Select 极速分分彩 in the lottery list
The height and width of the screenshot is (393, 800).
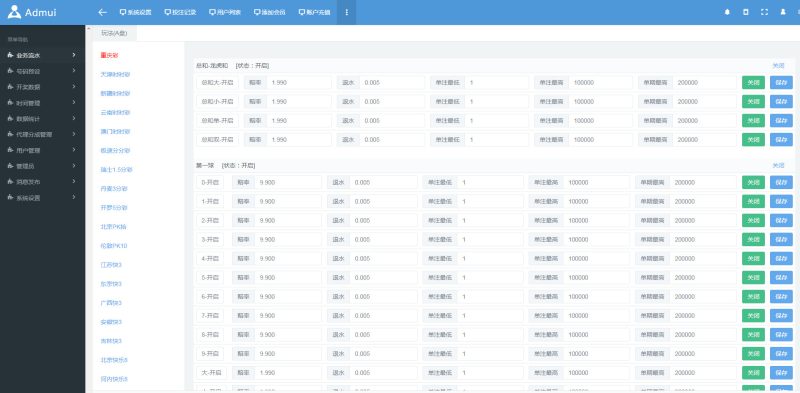click(x=115, y=151)
